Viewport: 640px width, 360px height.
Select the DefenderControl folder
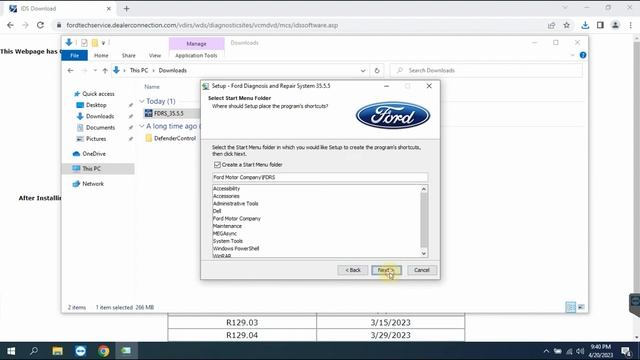pos(175,138)
